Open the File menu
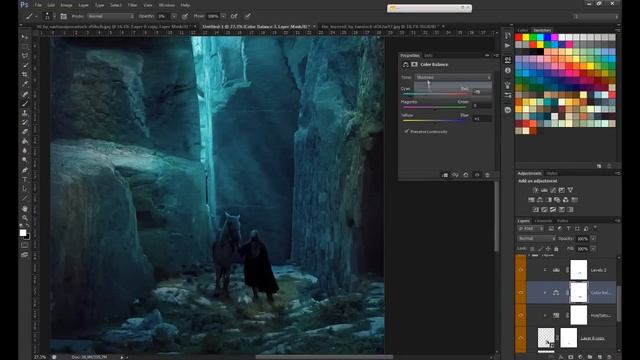 [x=38, y=5]
